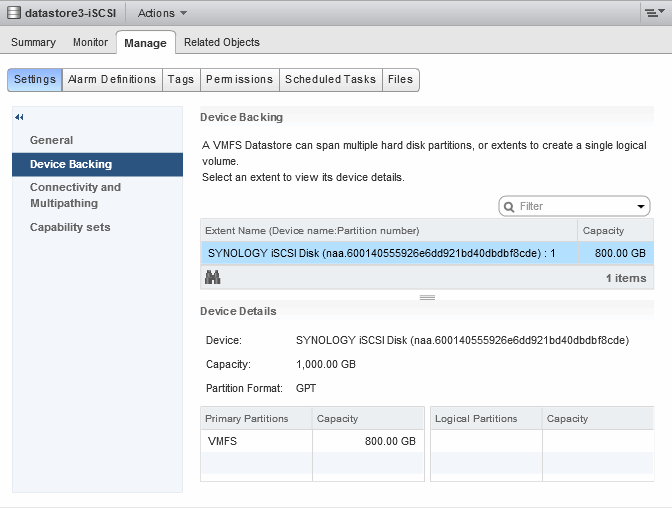The image size is (672, 508).
Task: Open the Actions dropdown menu
Action: [x=162, y=13]
